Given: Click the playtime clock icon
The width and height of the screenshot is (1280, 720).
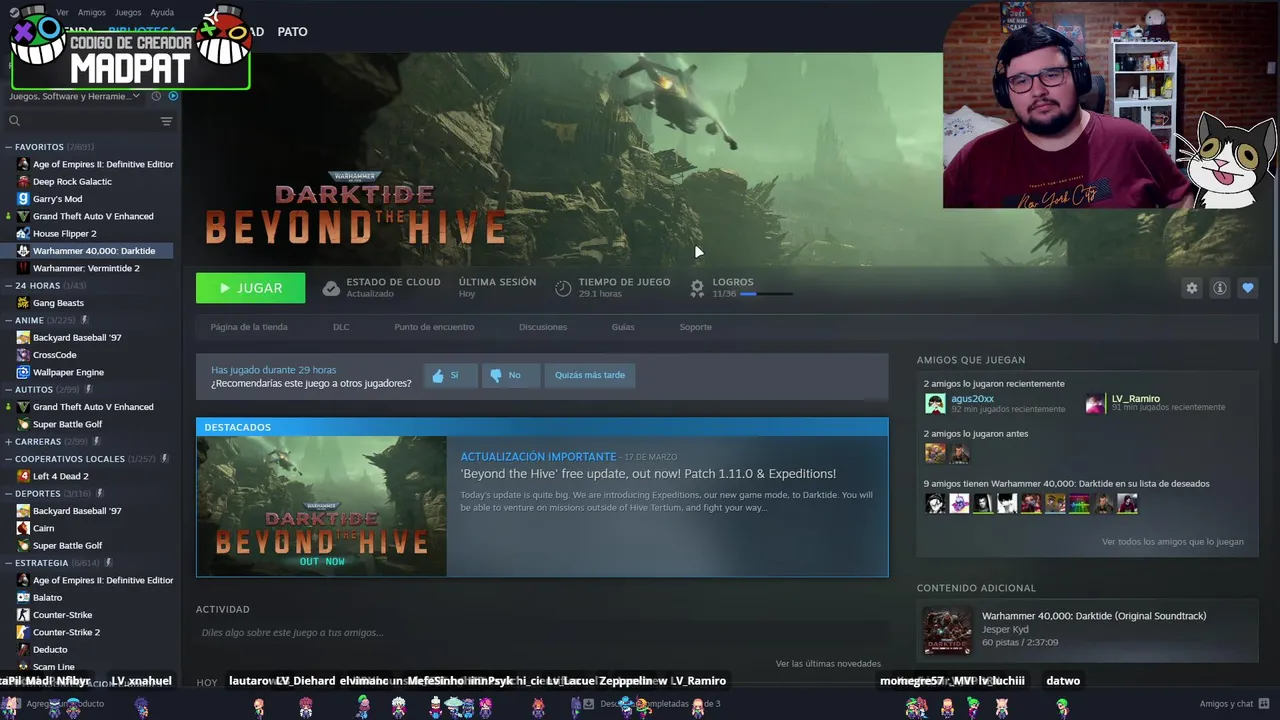Looking at the screenshot, I should pyautogui.click(x=563, y=288).
